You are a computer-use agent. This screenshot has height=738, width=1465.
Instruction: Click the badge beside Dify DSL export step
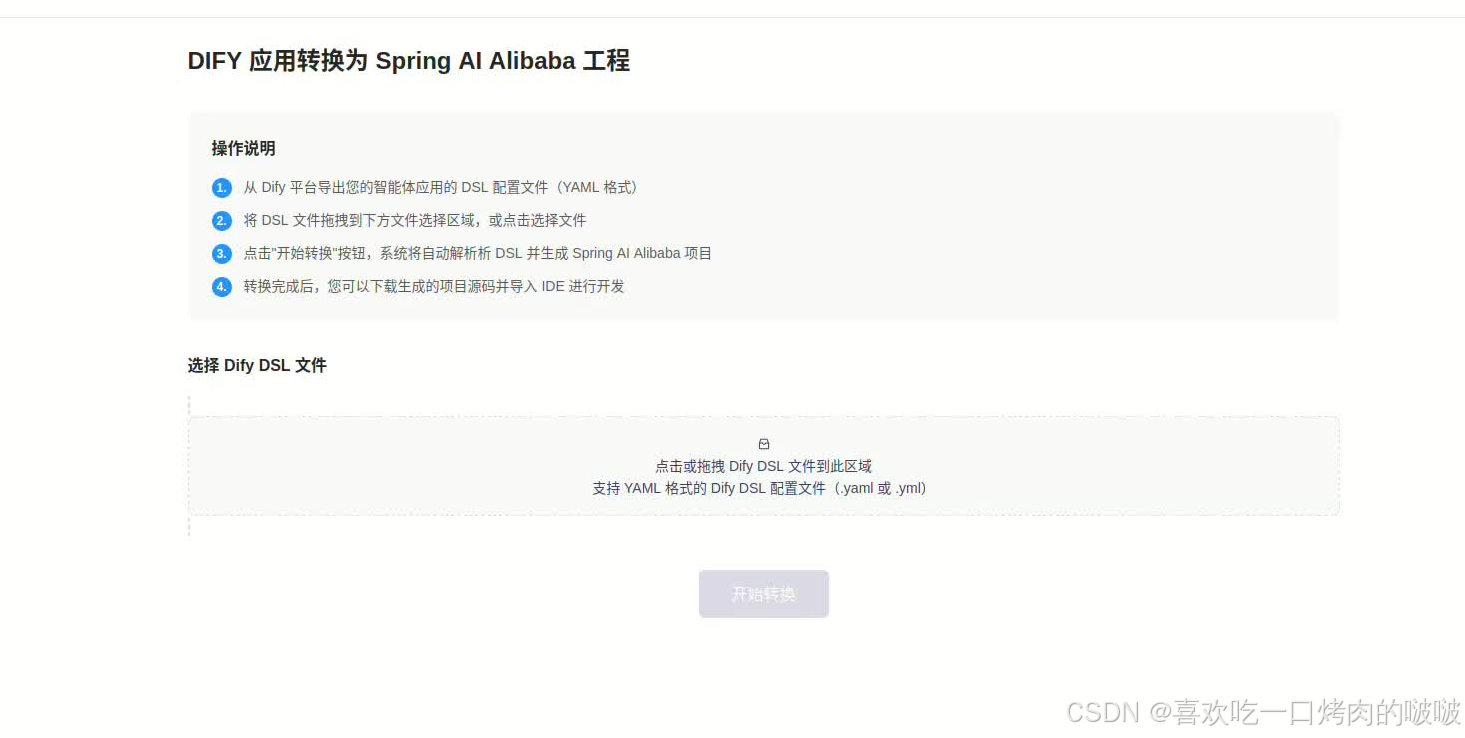coord(221,187)
